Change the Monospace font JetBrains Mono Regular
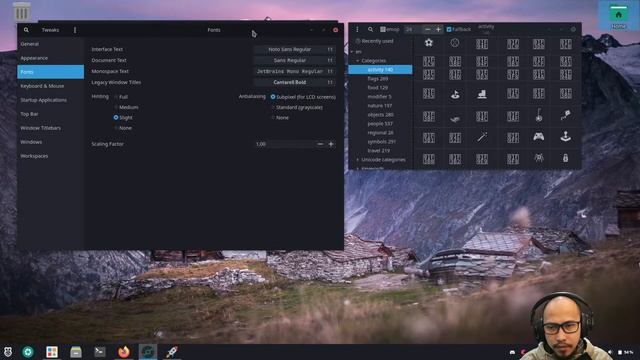 tap(294, 71)
